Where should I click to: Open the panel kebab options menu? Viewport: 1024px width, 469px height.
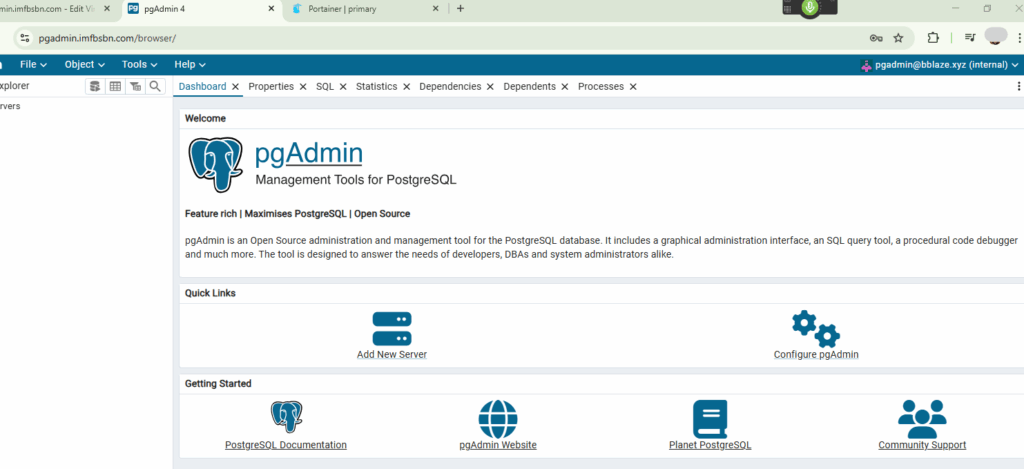(1018, 87)
